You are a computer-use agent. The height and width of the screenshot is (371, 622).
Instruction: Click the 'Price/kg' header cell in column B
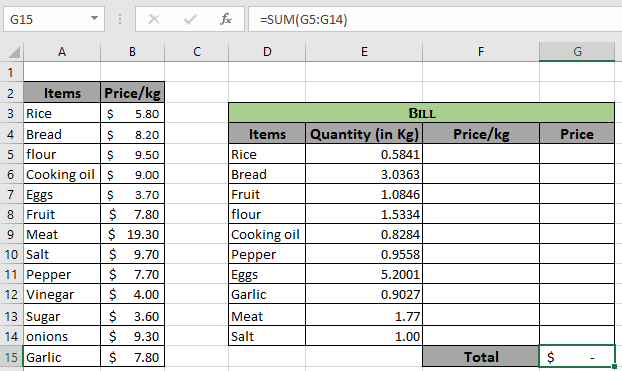(x=132, y=93)
